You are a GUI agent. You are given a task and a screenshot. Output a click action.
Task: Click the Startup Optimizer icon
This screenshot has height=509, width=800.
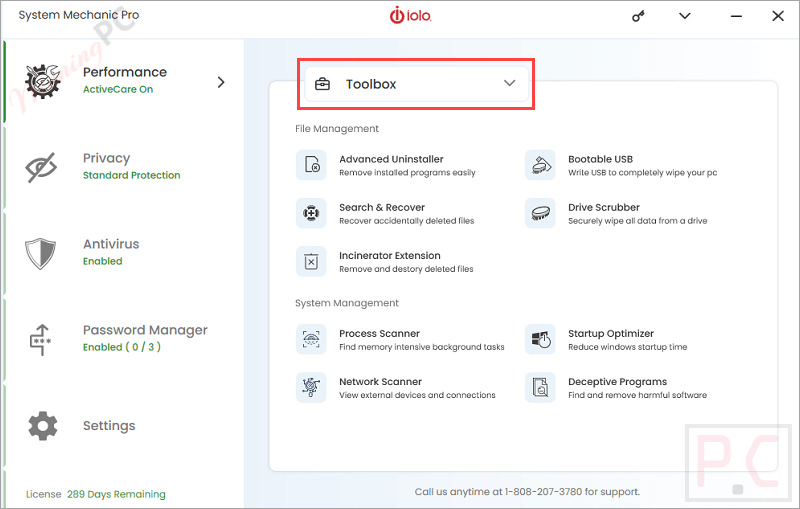pyautogui.click(x=540, y=339)
